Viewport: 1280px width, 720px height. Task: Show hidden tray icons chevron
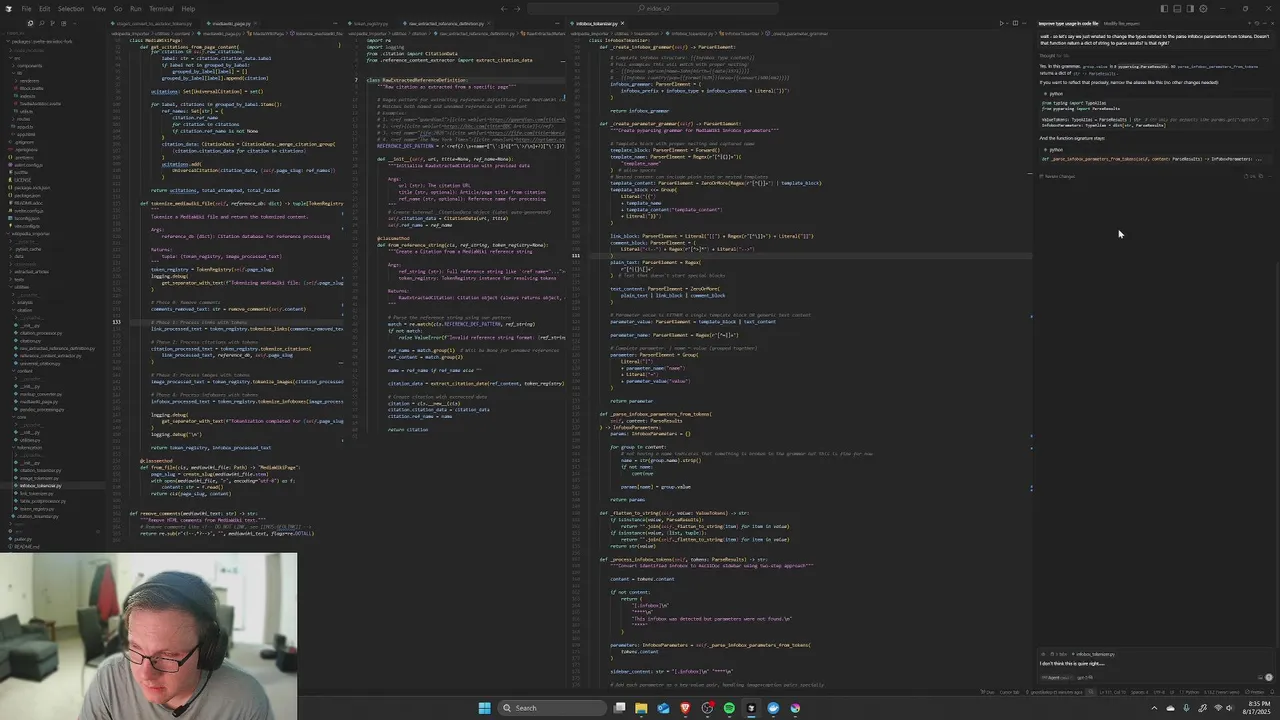point(1154,708)
